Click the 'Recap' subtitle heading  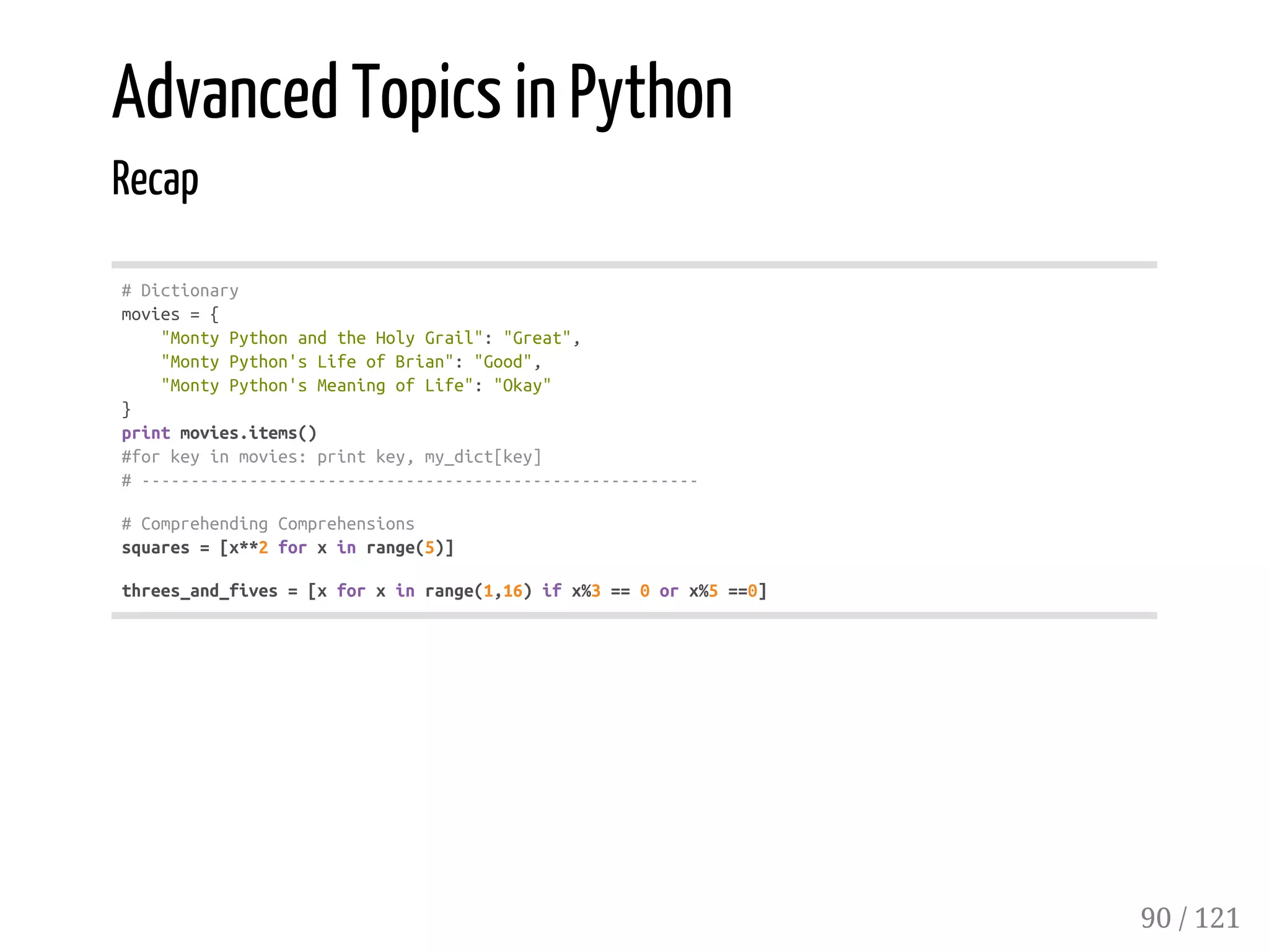tap(155, 179)
